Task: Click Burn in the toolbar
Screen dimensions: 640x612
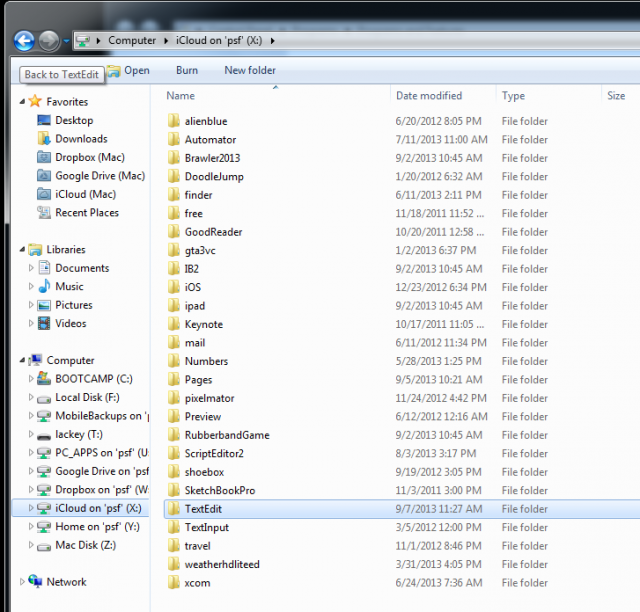Action: pos(187,70)
